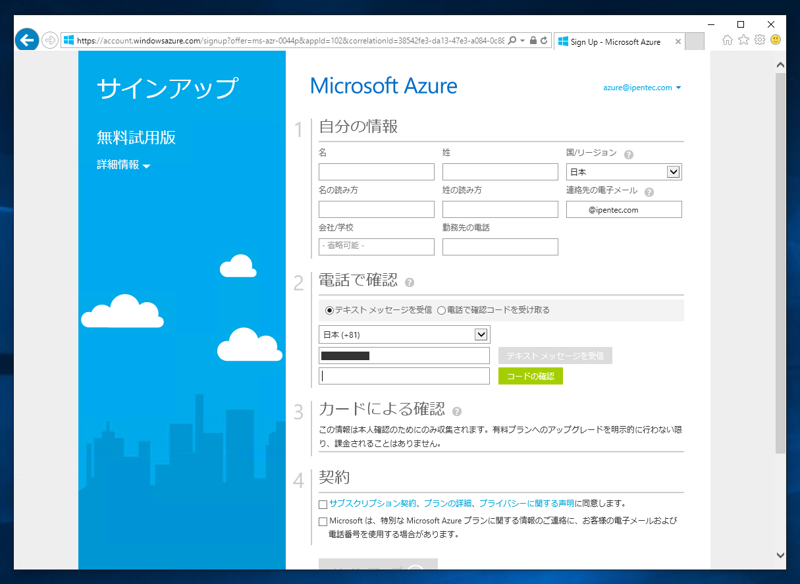Click the search magnifier in address bar
This screenshot has height=584, width=800.
coord(512,41)
